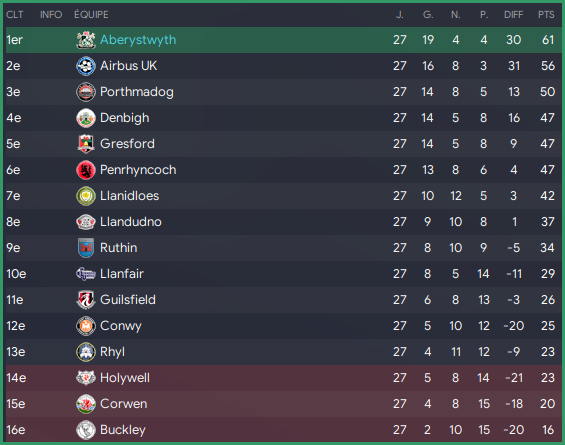Open the Llandudno team name link
565x445 pixels.
[131, 222]
